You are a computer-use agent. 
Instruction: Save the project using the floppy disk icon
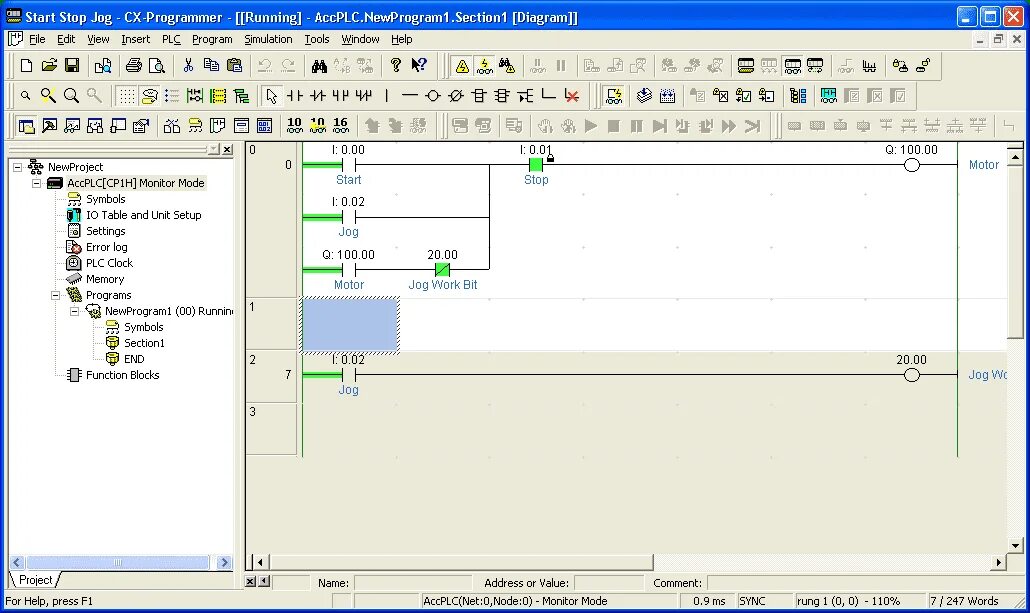pos(72,65)
